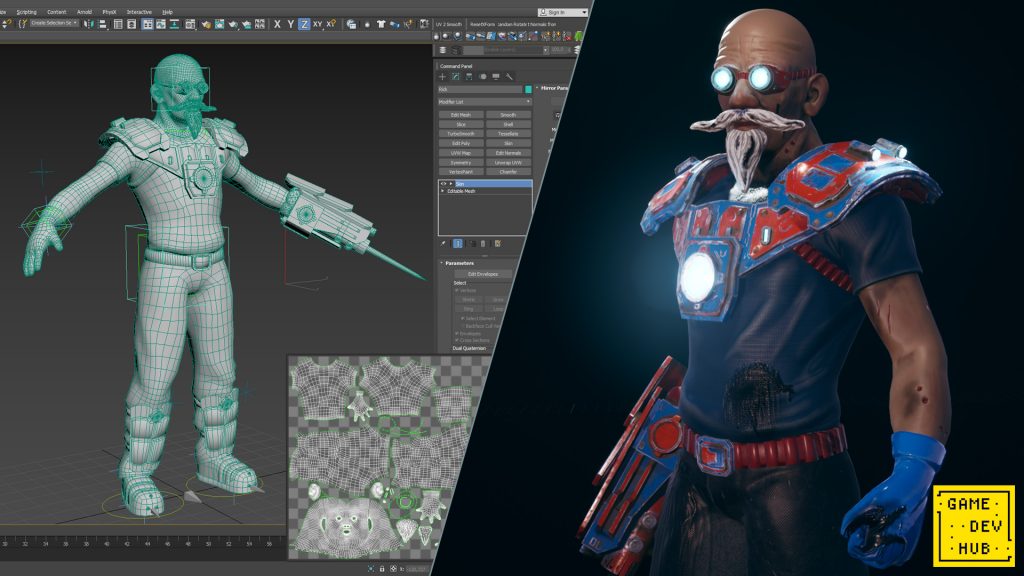The height and width of the screenshot is (576, 1024).
Task: Expand the Editable Mesh entry in the stack
Action: 441,191
